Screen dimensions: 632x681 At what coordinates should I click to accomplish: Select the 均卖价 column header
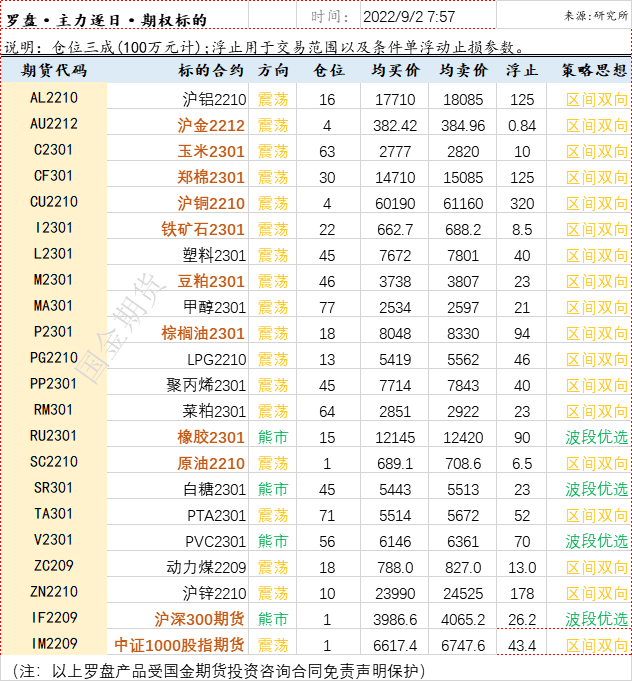coord(463,70)
